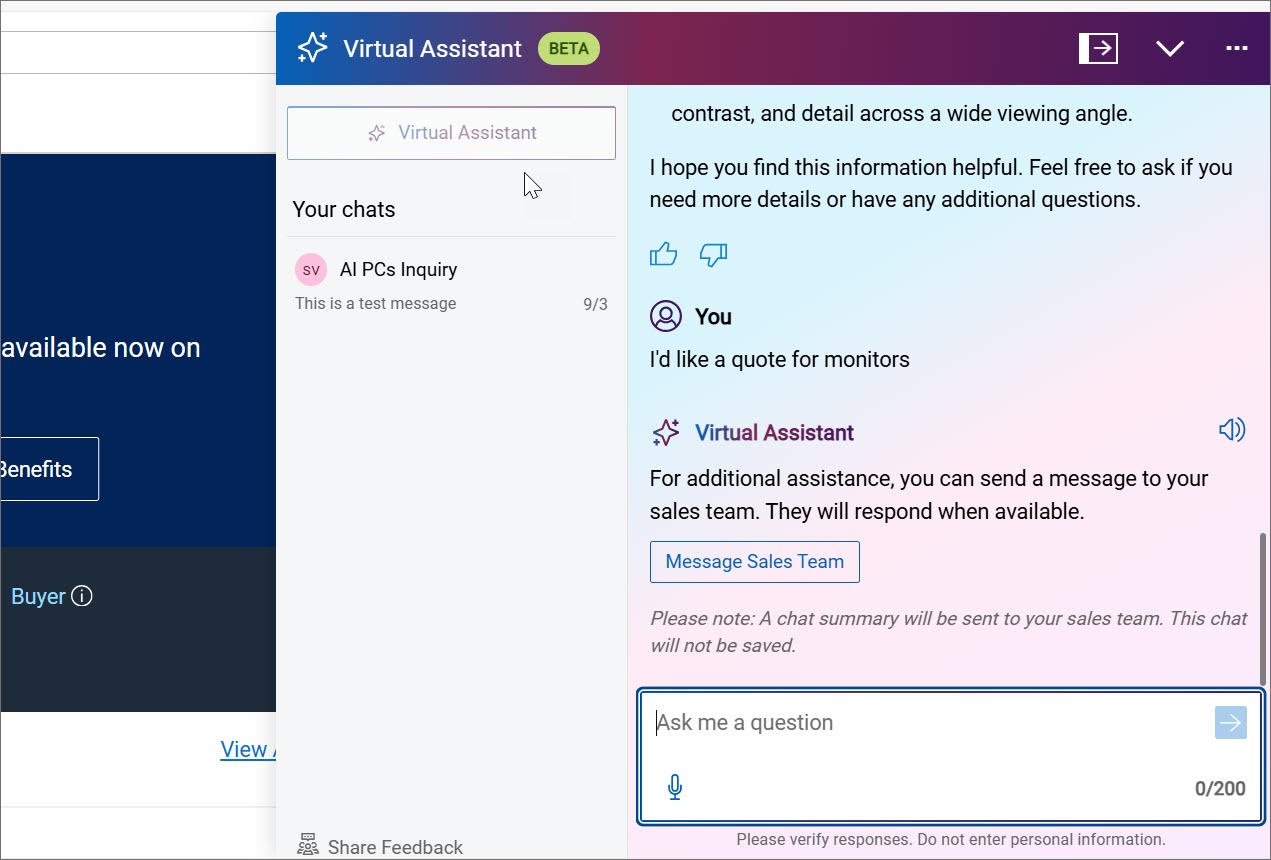Click the read aloud speaker icon

[x=1231, y=430]
